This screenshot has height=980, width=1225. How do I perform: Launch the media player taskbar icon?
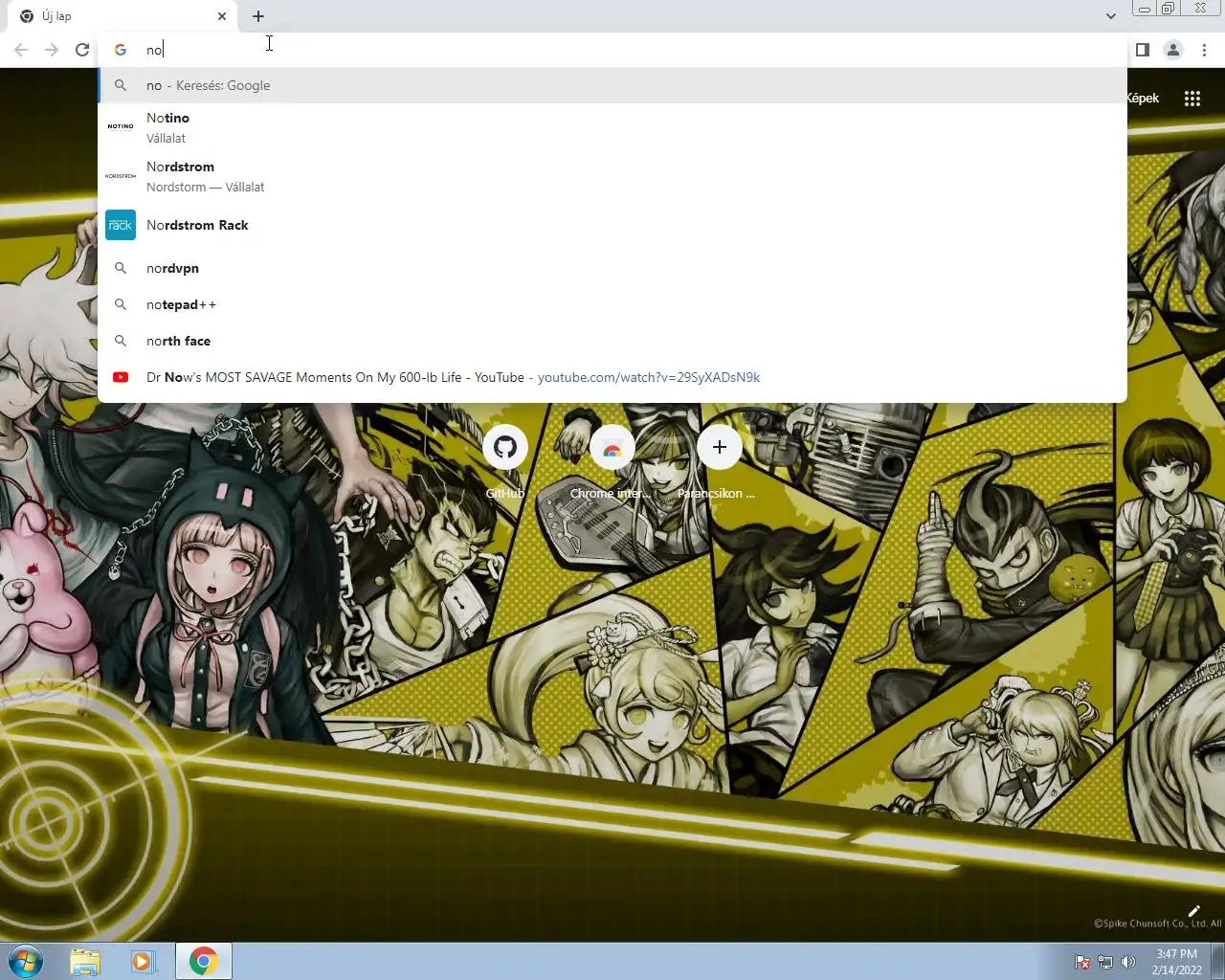point(143,961)
